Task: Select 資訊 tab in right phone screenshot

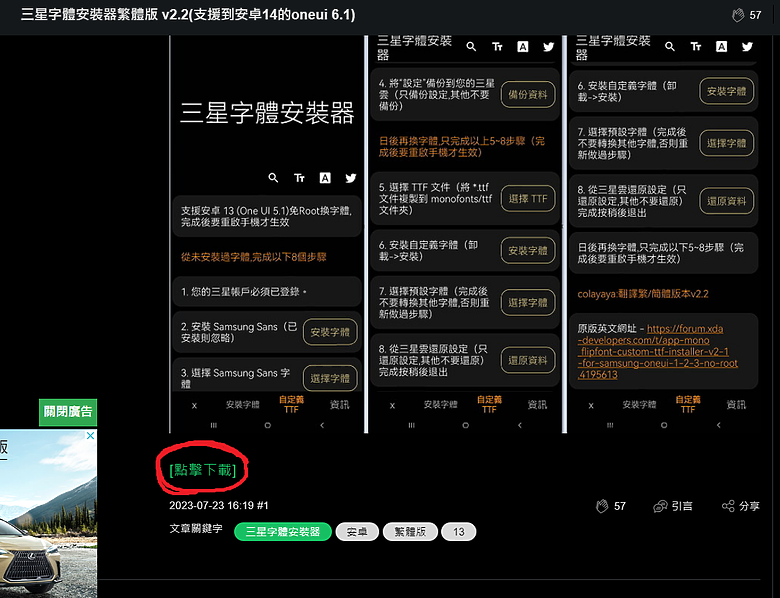Action: tap(736, 405)
